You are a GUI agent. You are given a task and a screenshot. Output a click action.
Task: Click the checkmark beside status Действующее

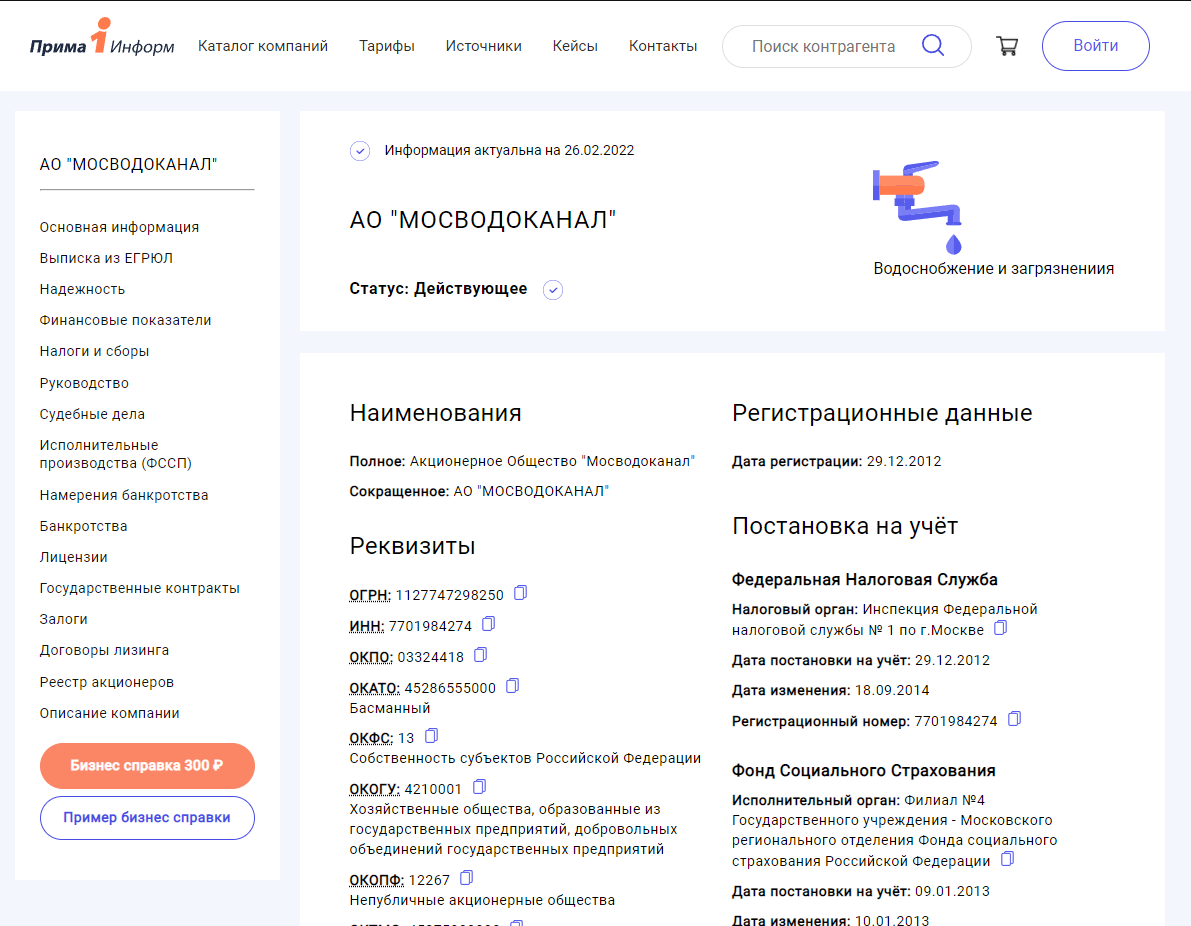[x=553, y=290]
